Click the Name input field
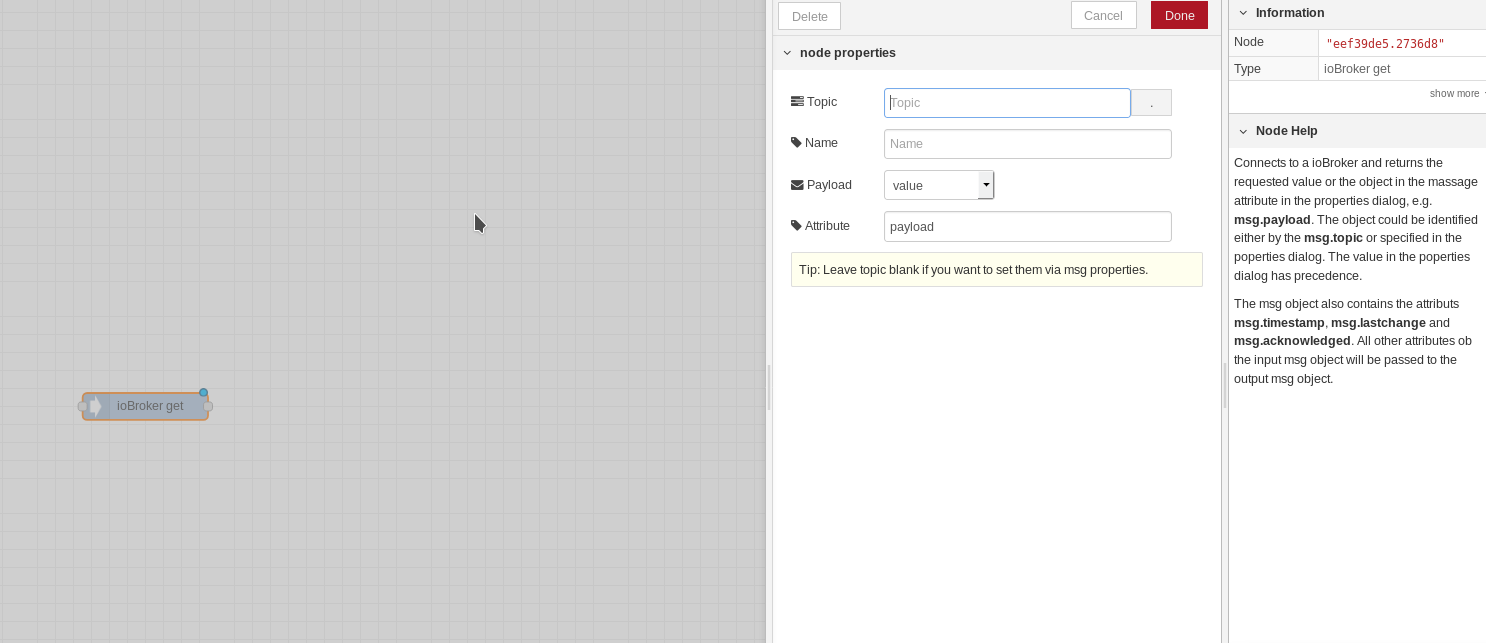 (1027, 144)
